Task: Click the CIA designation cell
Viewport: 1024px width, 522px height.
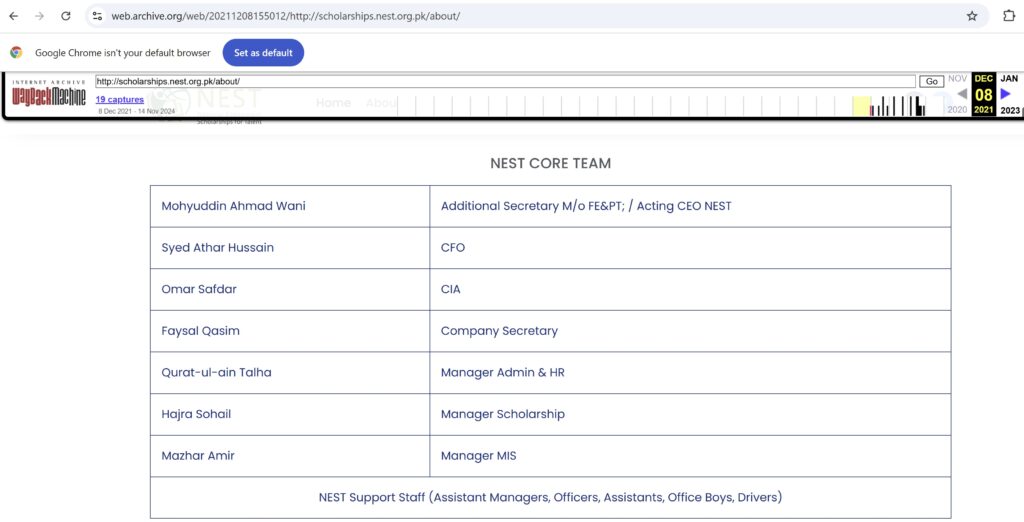Action: coord(690,289)
